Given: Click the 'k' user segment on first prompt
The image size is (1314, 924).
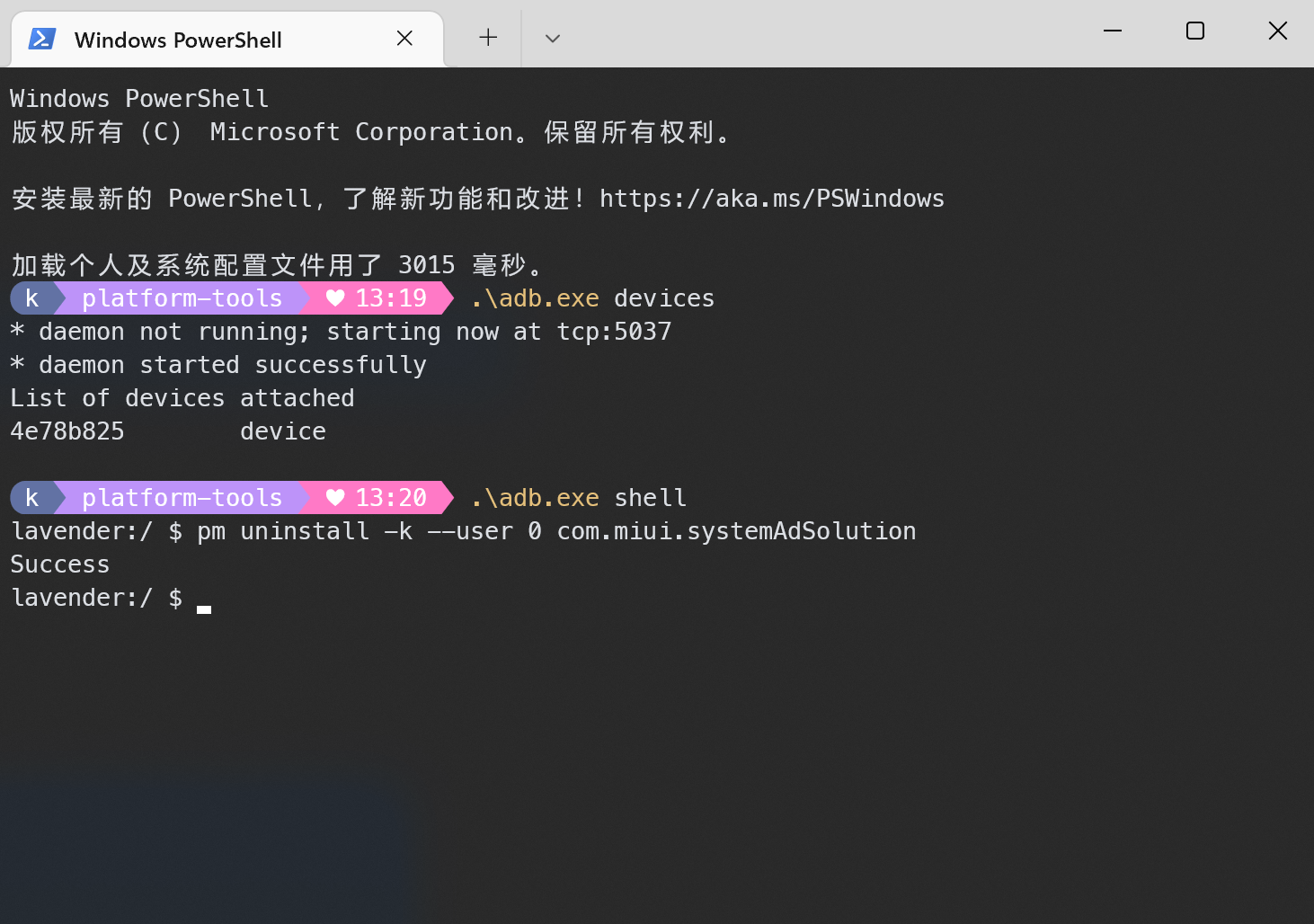Looking at the screenshot, I should coord(32,298).
